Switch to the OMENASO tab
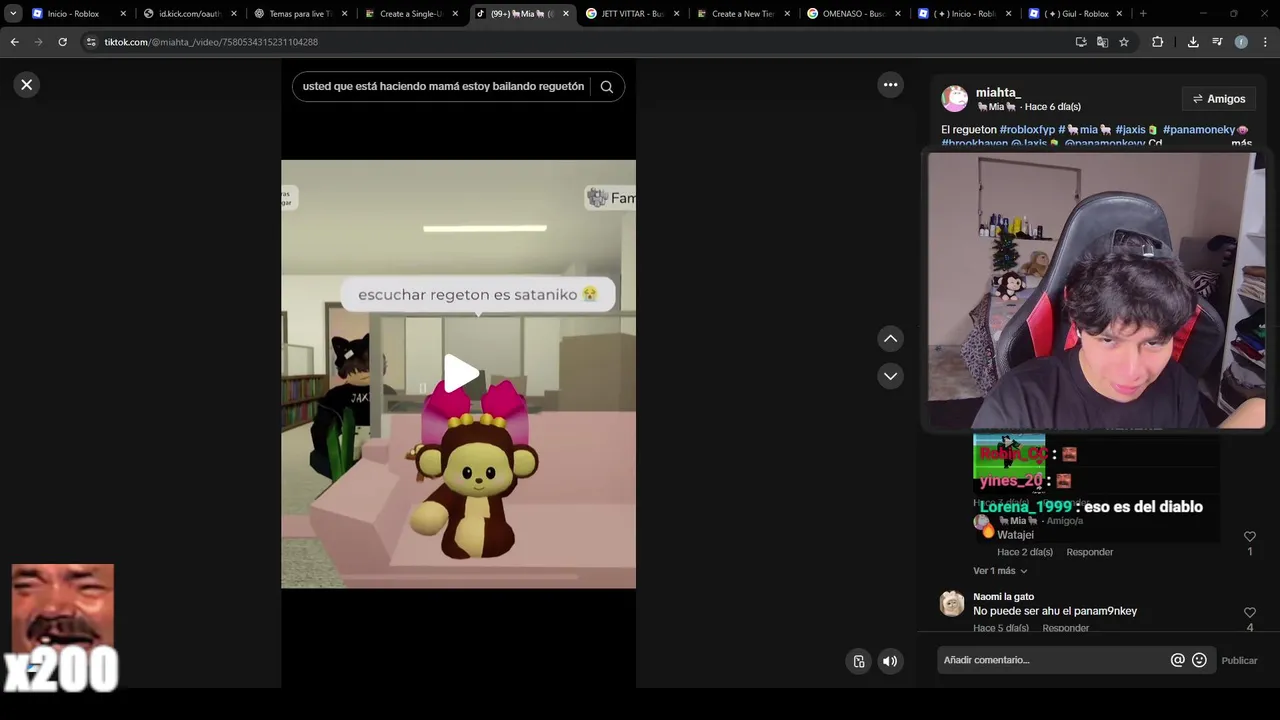Screen dimensions: 1280x720 [x=853, y=14]
